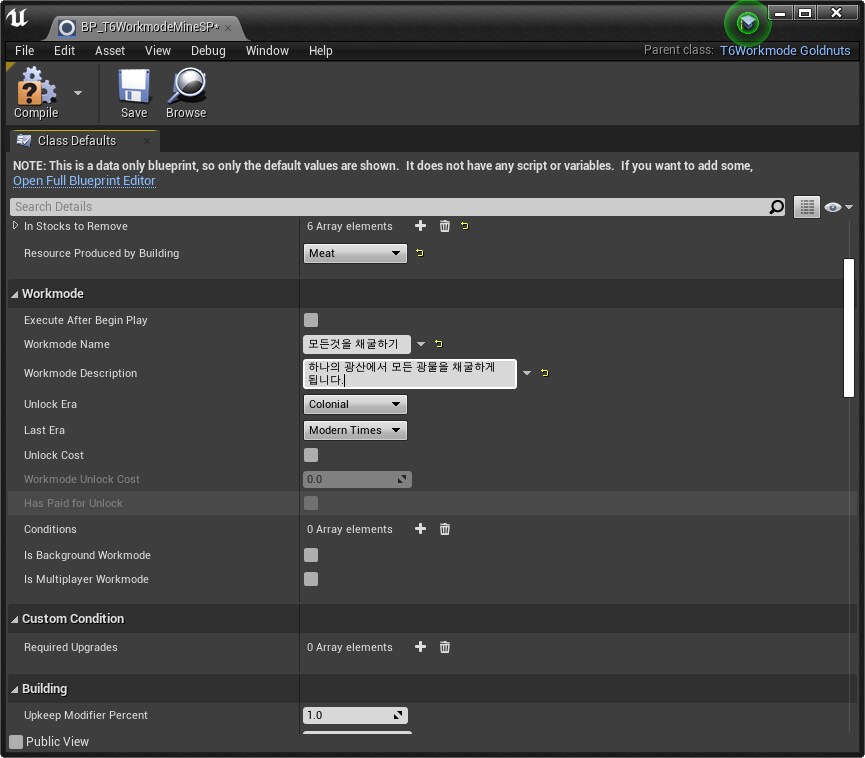Viewport: 865px width, 758px height.
Task: Click the Upkeep Modifier Percent value field
Action: tap(355, 715)
